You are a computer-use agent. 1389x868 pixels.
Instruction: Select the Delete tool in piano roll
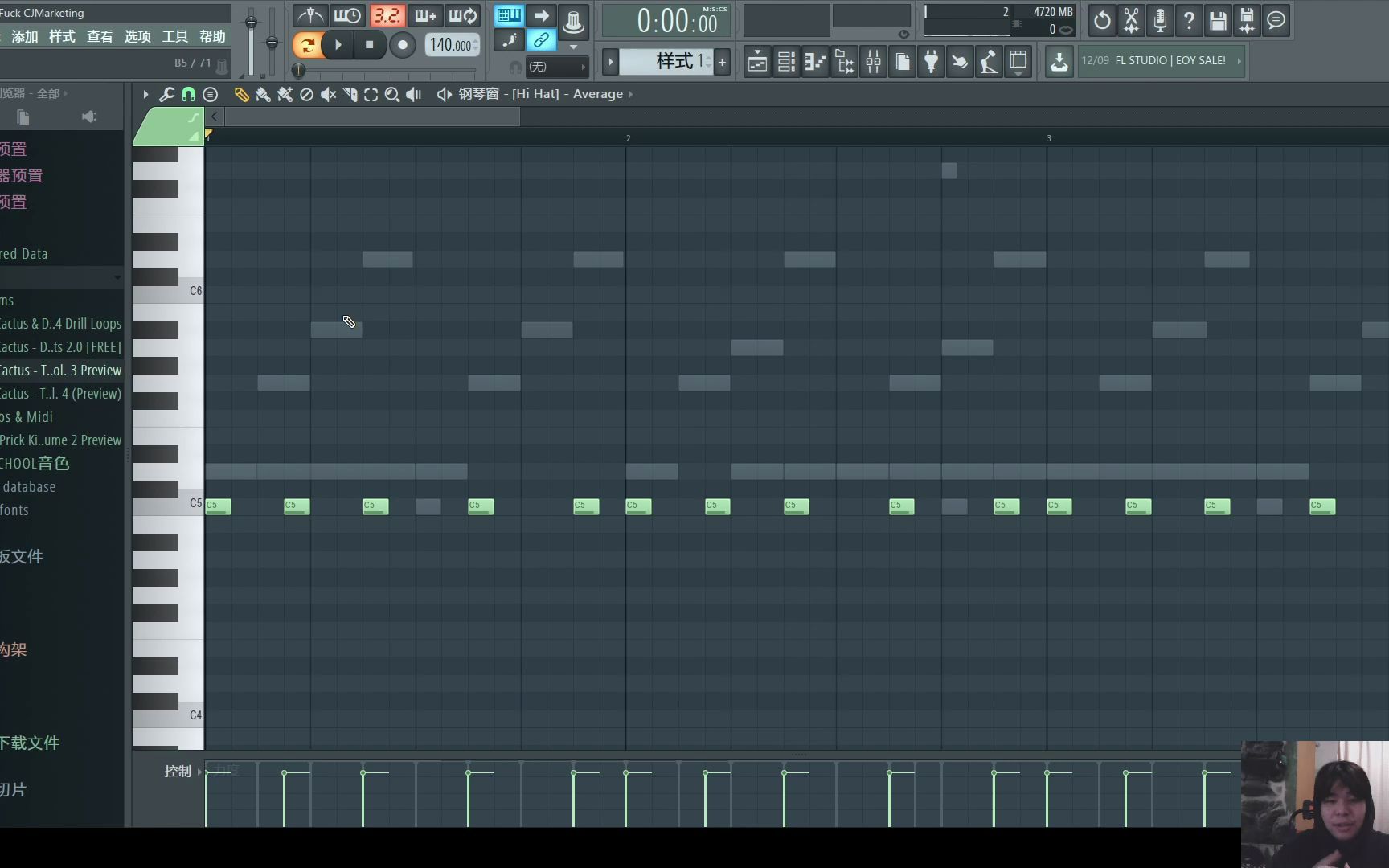(x=306, y=94)
